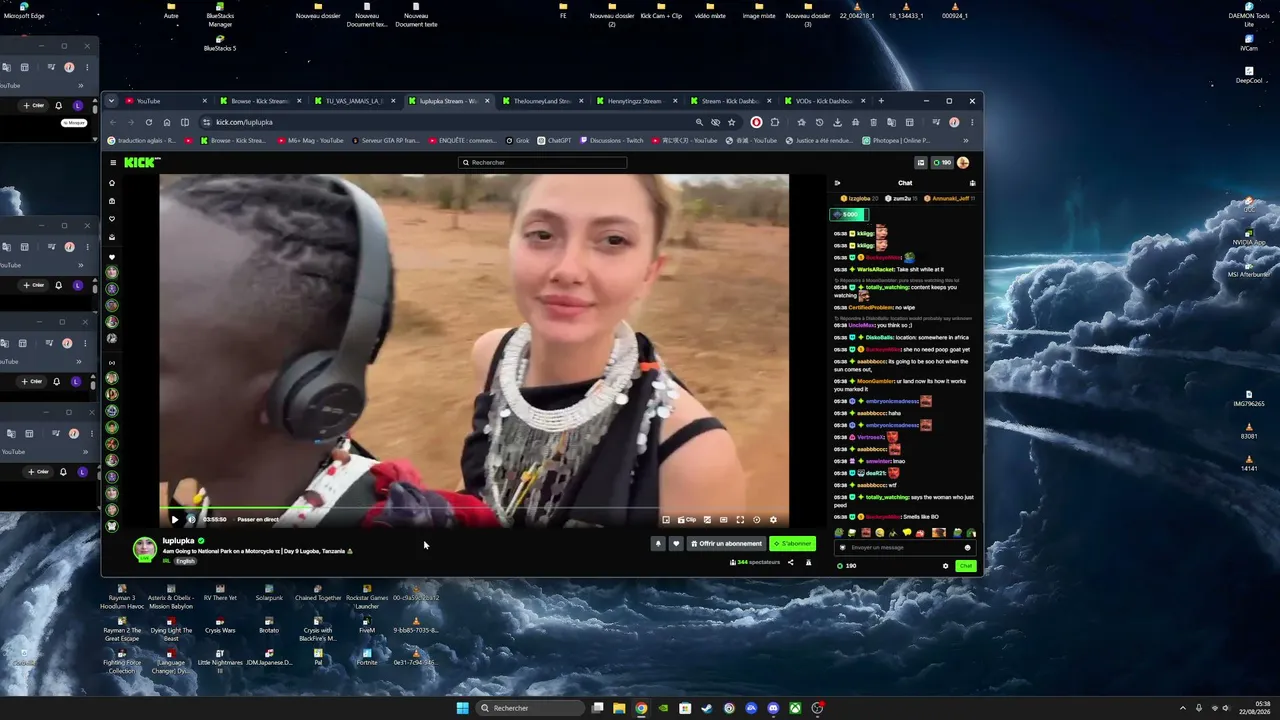Image resolution: width=1280 pixels, height=720 pixels.
Task: Open chat users list icon
Action: click(x=972, y=183)
